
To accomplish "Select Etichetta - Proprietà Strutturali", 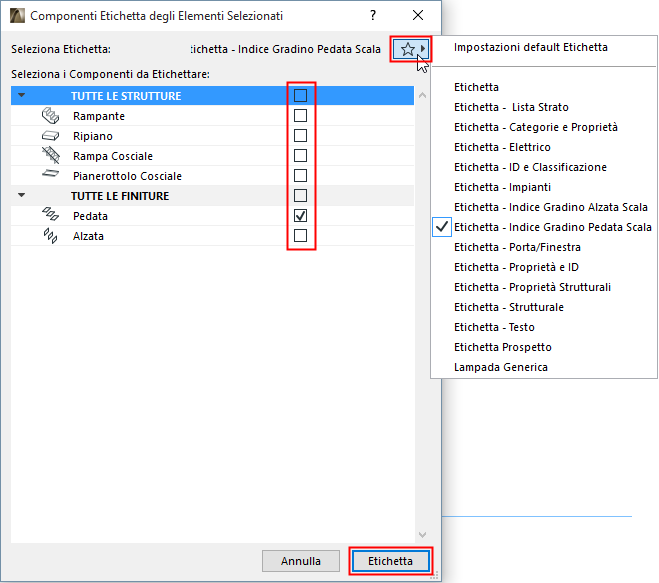I will 532,287.
